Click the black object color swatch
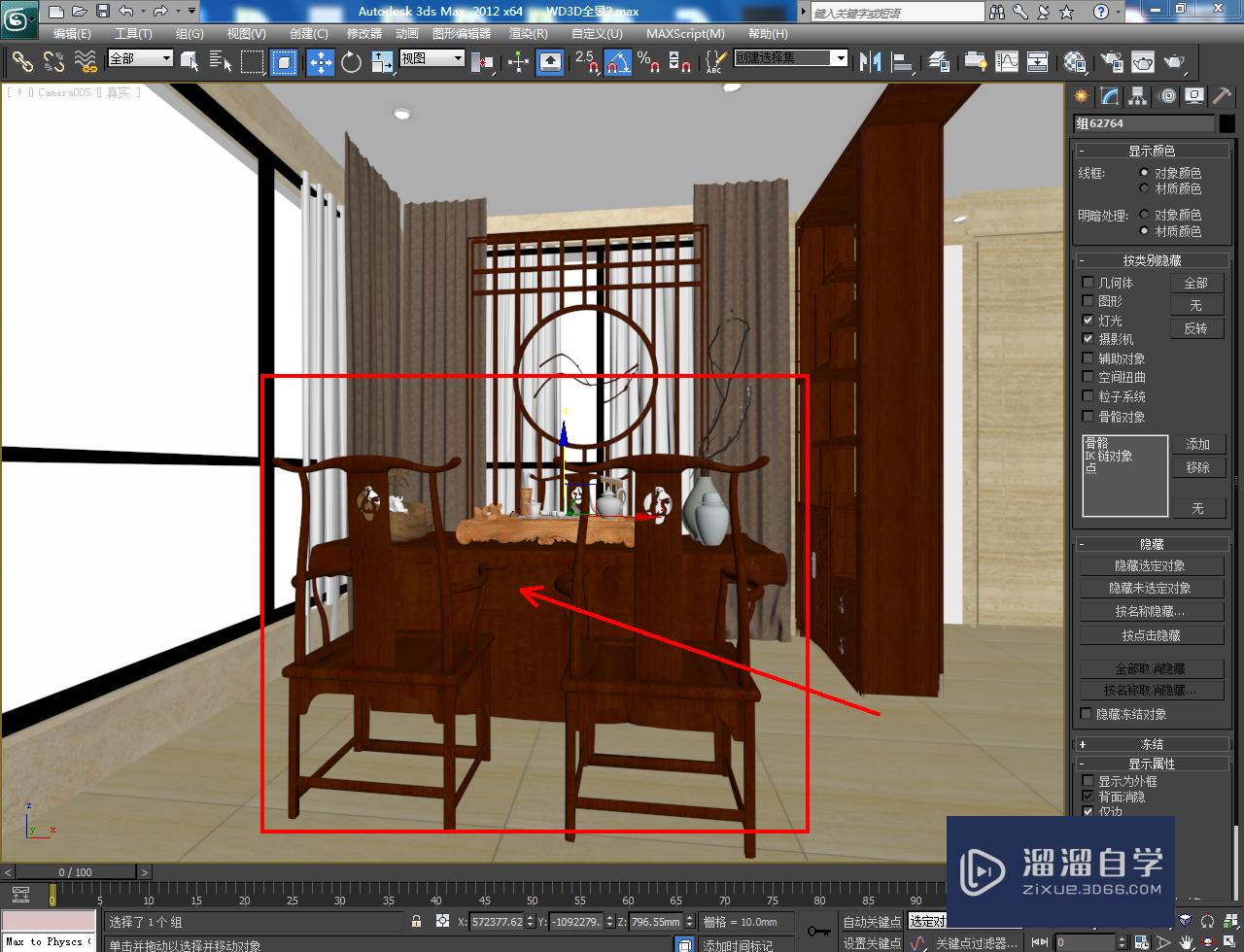 pyautogui.click(x=1227, y=123)
